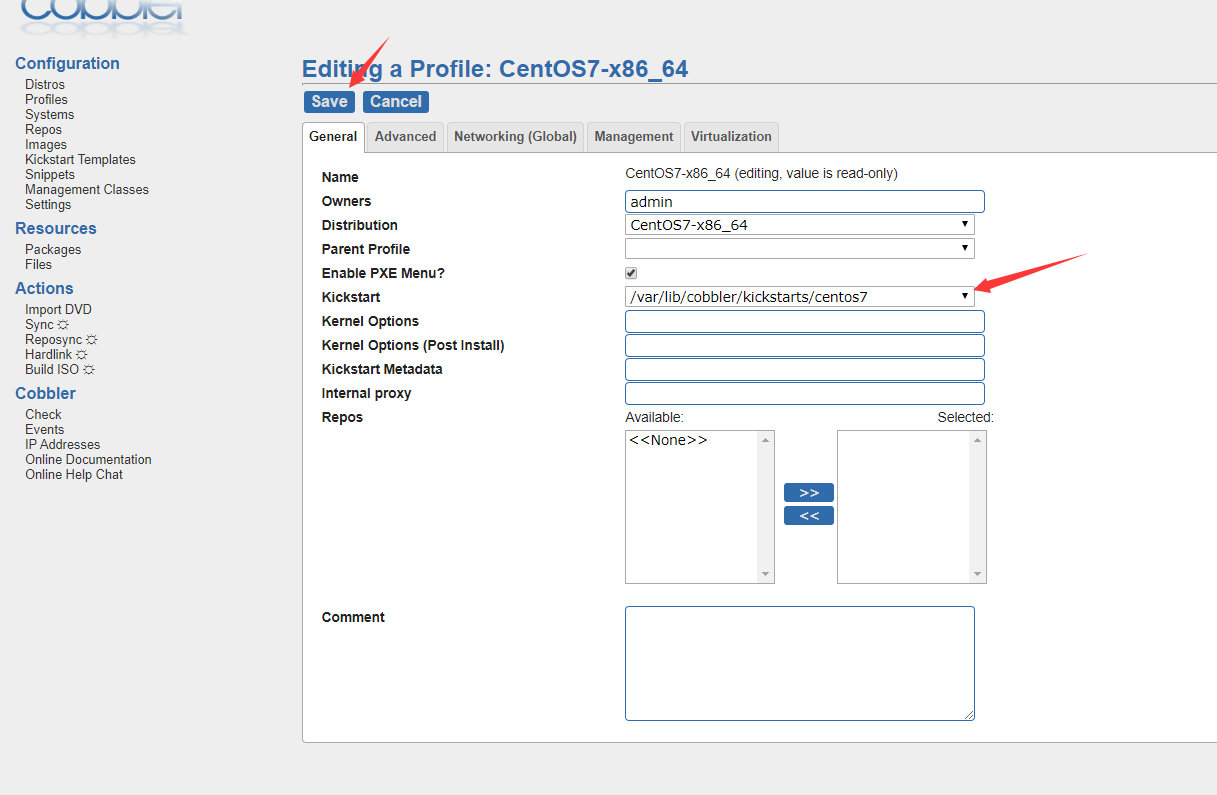The height and width of the screenshot is (795, 1217).
Task: Save the profile changes
Action: click(x=329, y=101)
